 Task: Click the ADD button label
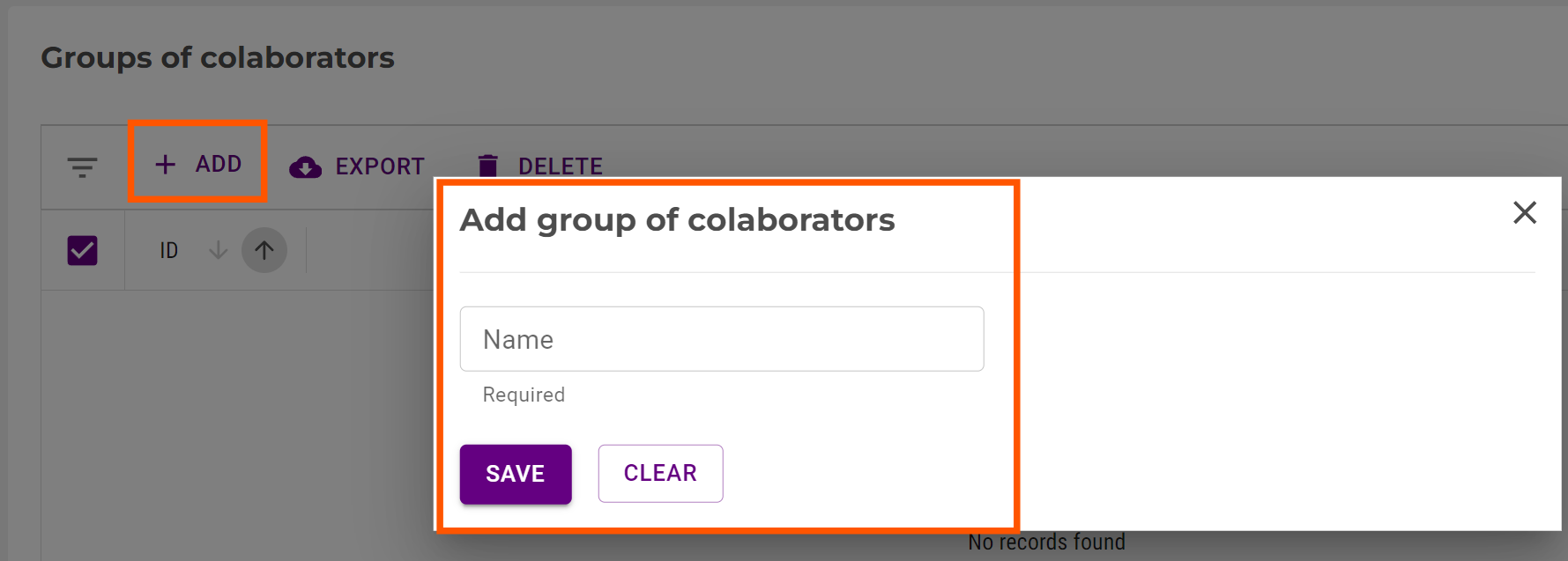point(219,164)
